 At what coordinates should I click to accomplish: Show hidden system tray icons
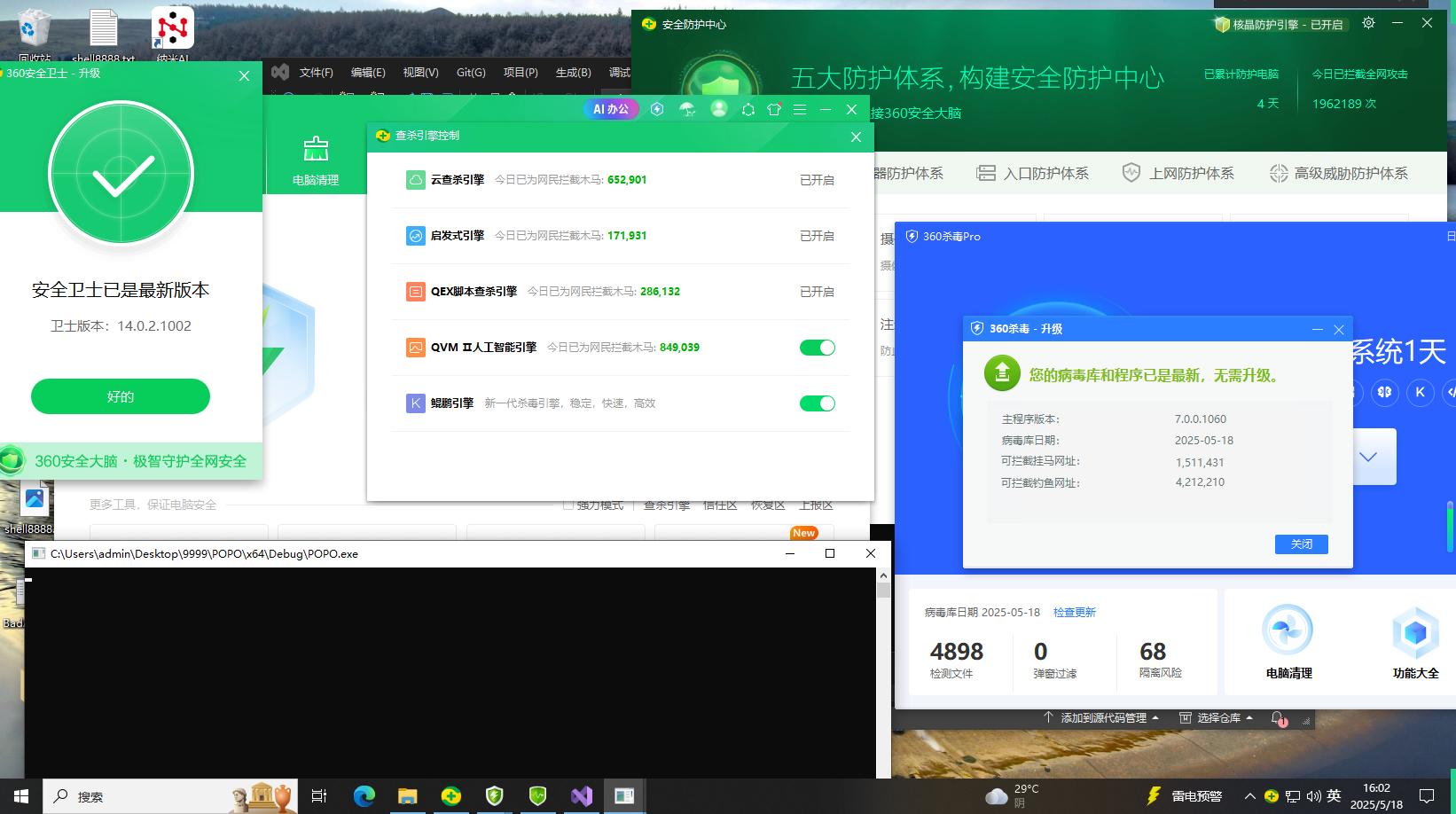coord(1249,796)
